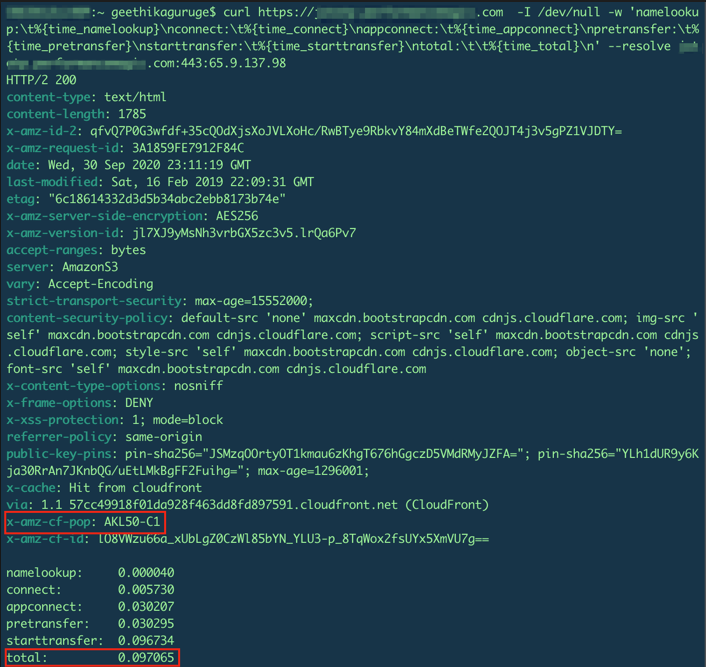Image resolution: width=706 pixels, height=667 pixels.
Task: Click the public-key-pins header name
Action: 61,454
